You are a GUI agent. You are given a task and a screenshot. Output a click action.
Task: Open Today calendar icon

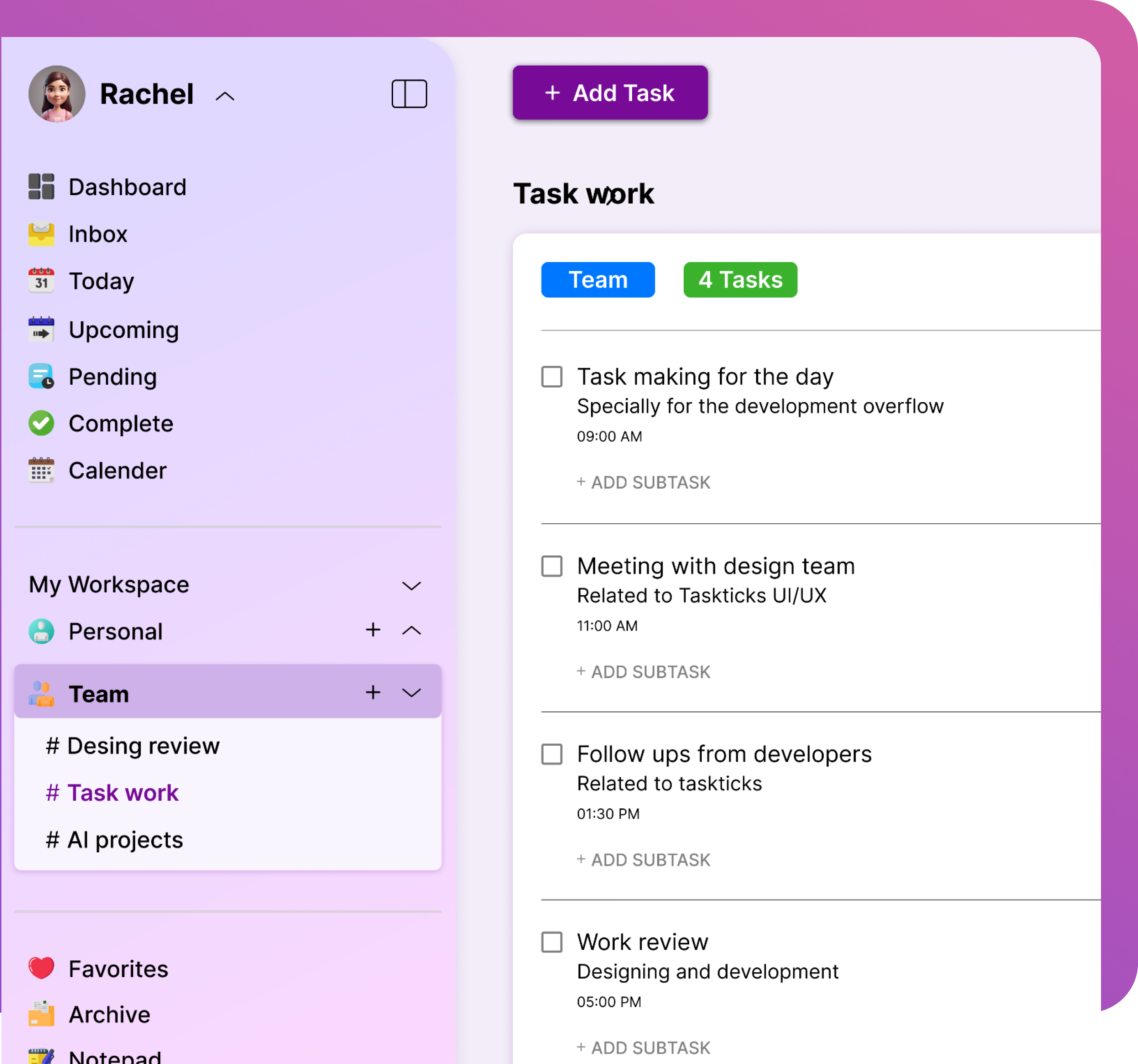tap(41, 281)
